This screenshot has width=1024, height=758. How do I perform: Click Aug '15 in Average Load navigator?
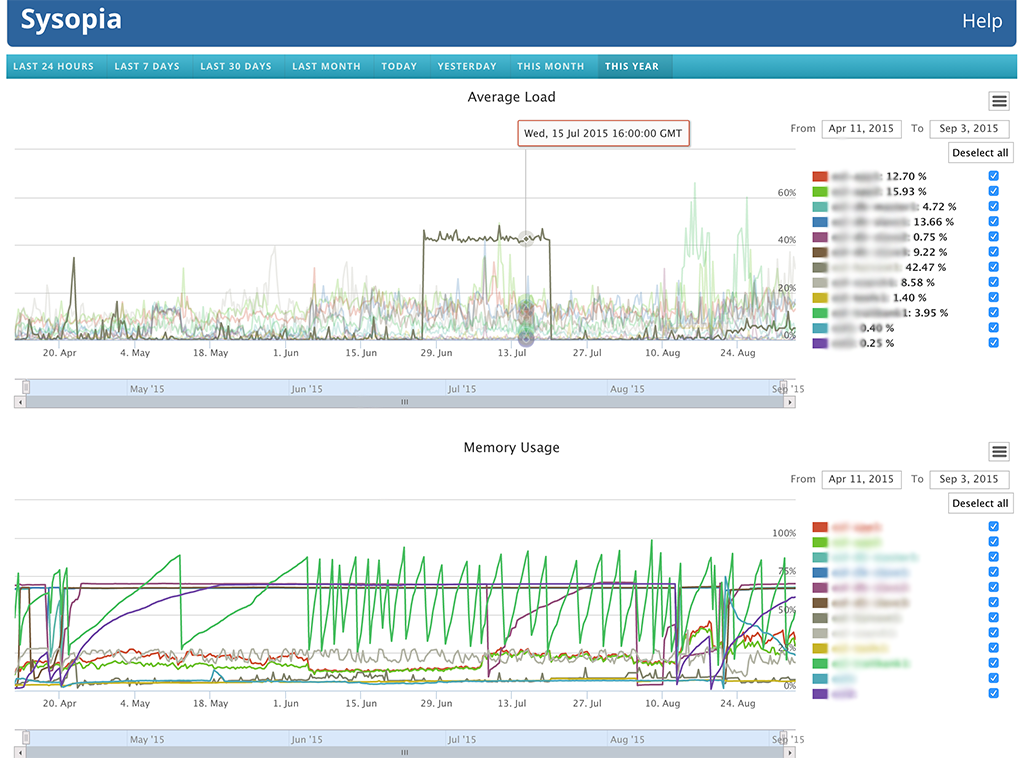pos(627,389)
